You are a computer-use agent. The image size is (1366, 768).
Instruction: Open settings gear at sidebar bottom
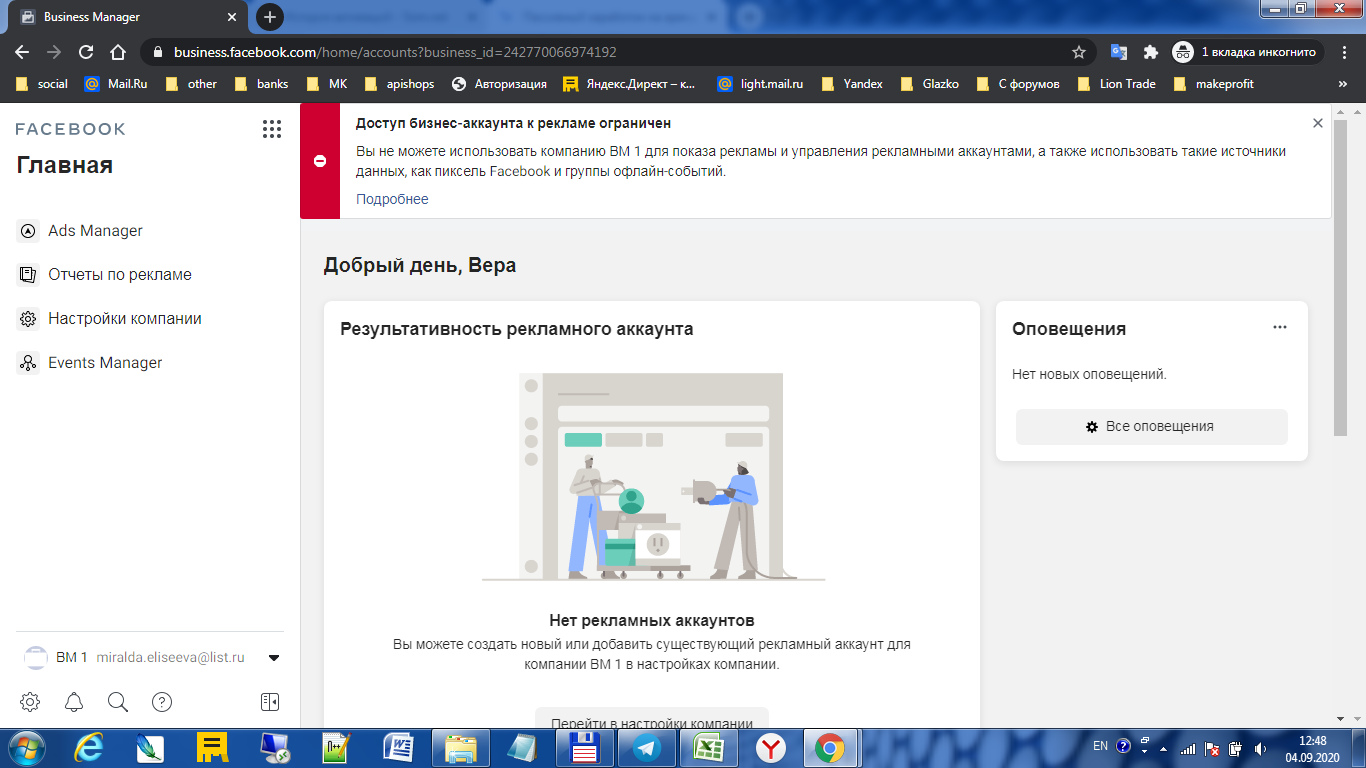30,702
